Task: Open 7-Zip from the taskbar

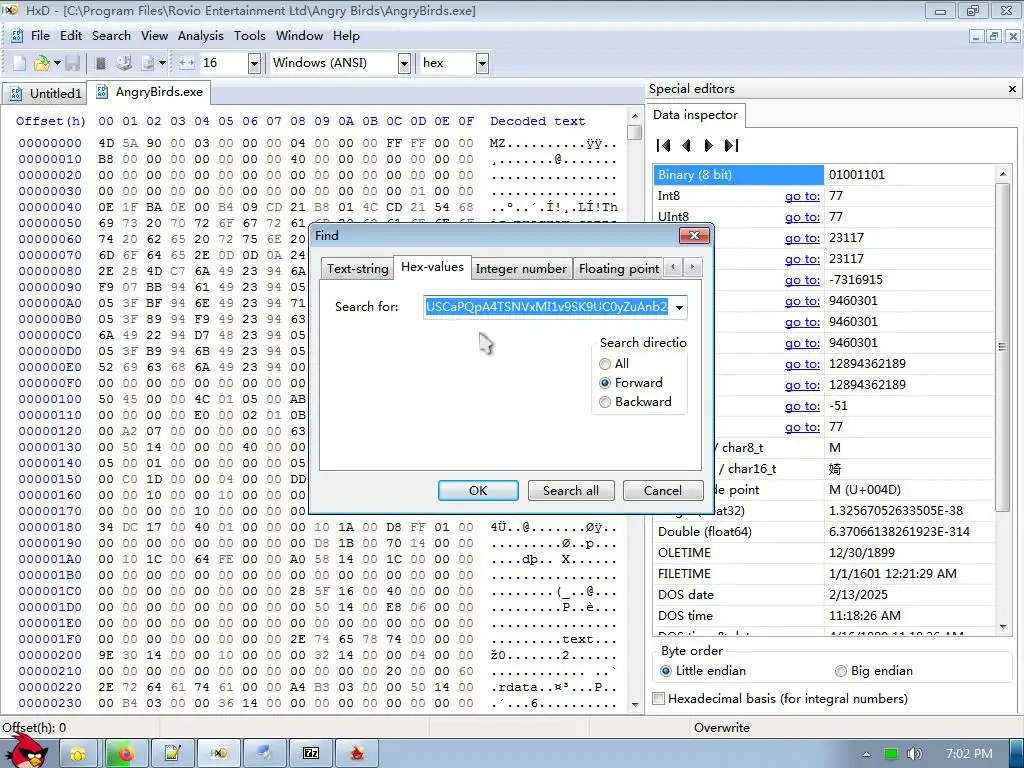Action: point(311,754)
